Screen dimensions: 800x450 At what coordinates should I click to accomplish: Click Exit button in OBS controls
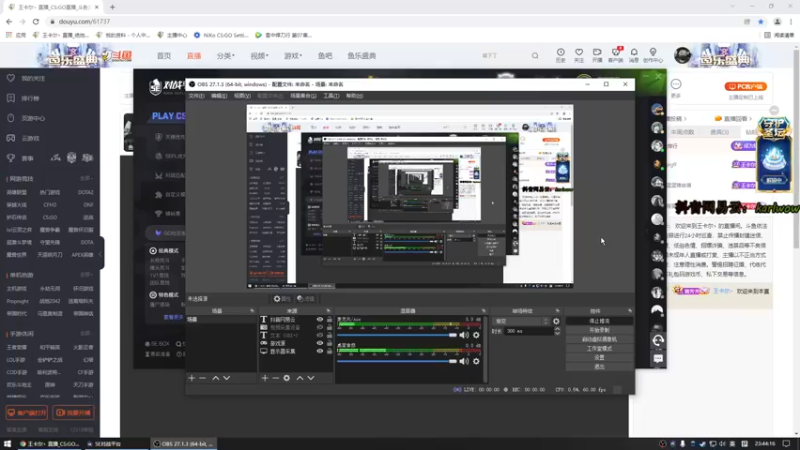tap(599, 367)
